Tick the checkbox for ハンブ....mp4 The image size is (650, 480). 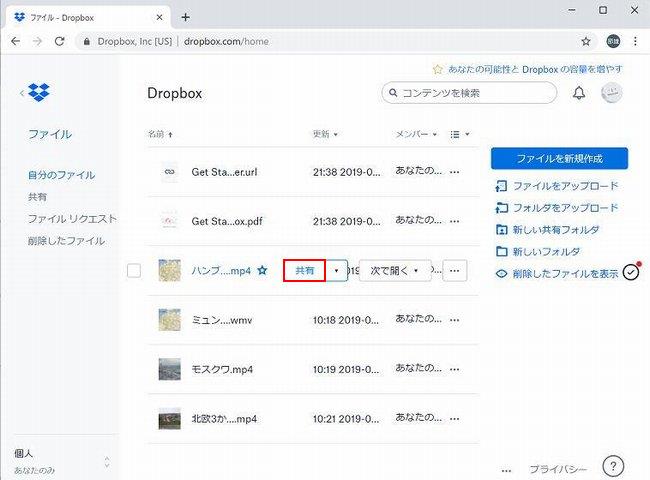134,271
